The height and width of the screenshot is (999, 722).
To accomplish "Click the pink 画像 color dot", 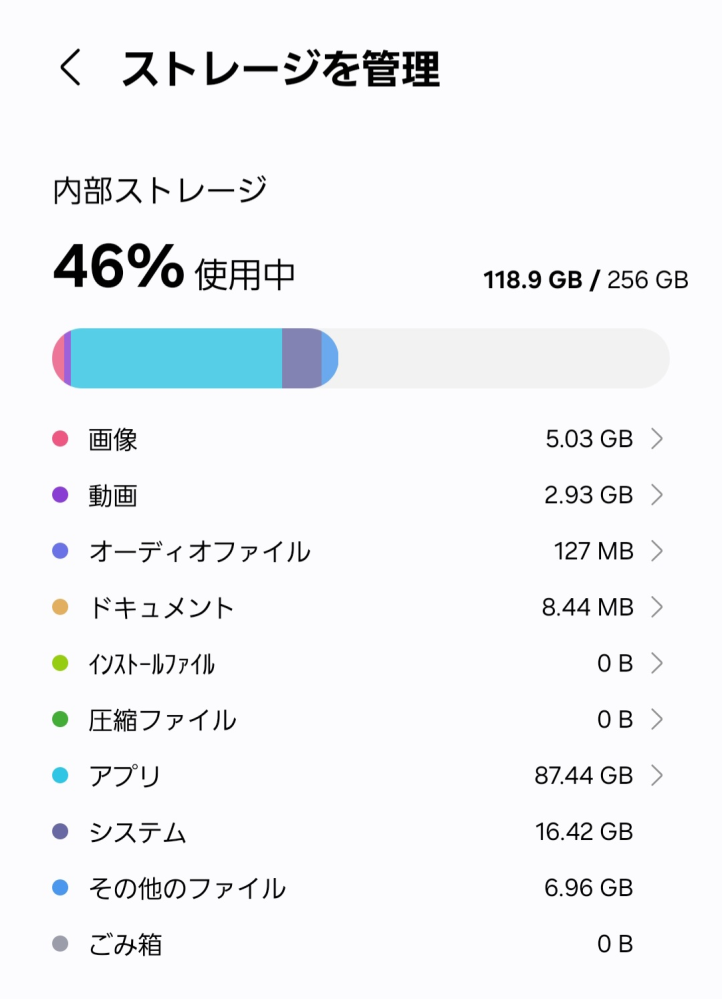I will [x=60, y=439].
